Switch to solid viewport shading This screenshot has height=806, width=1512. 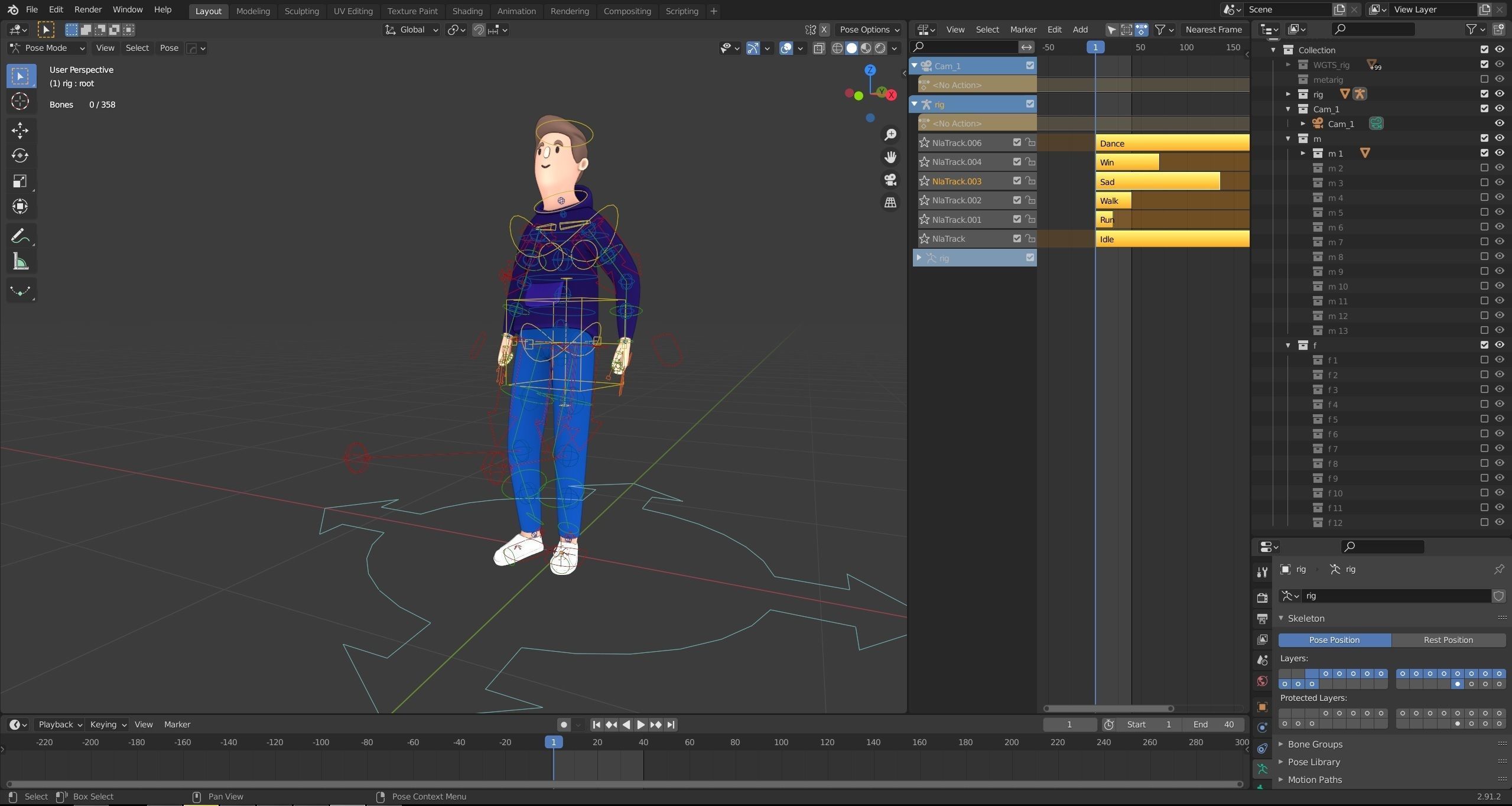coord(851,48)
